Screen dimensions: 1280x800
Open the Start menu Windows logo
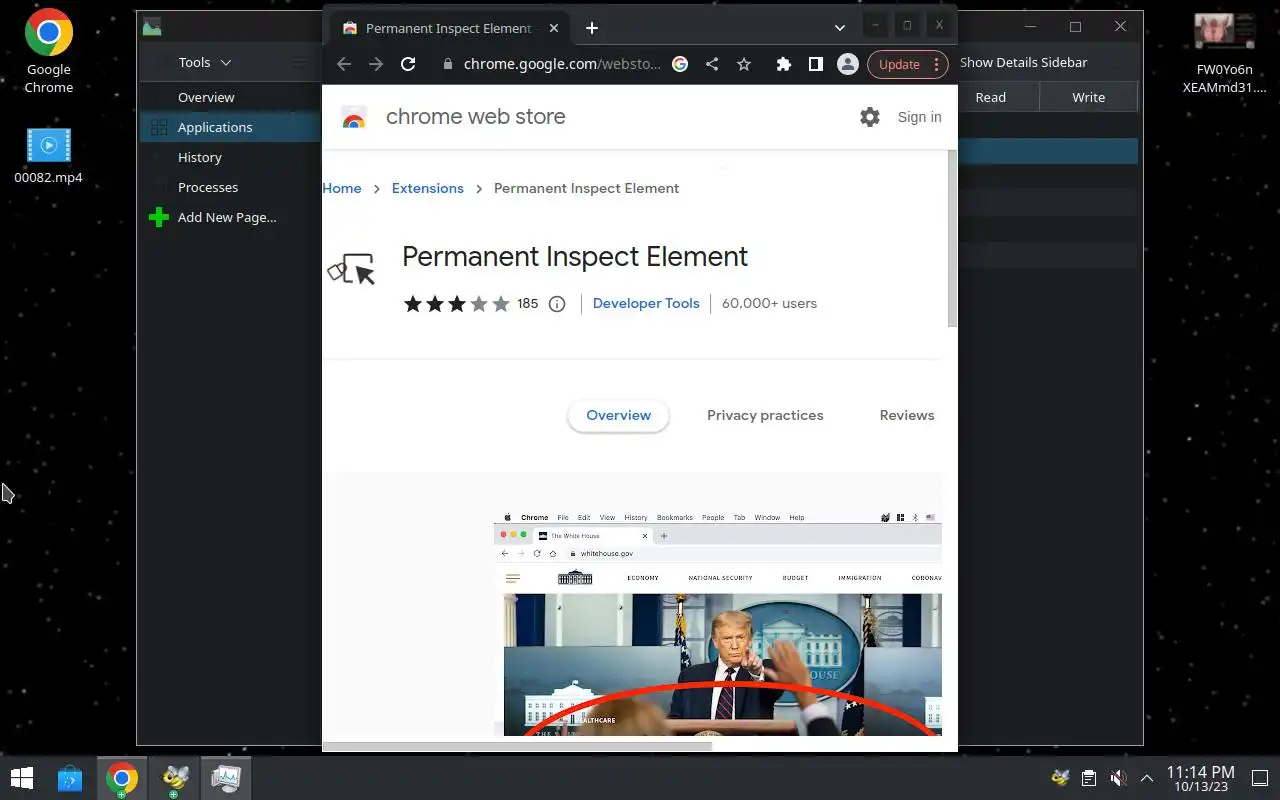tap(21, 777)
